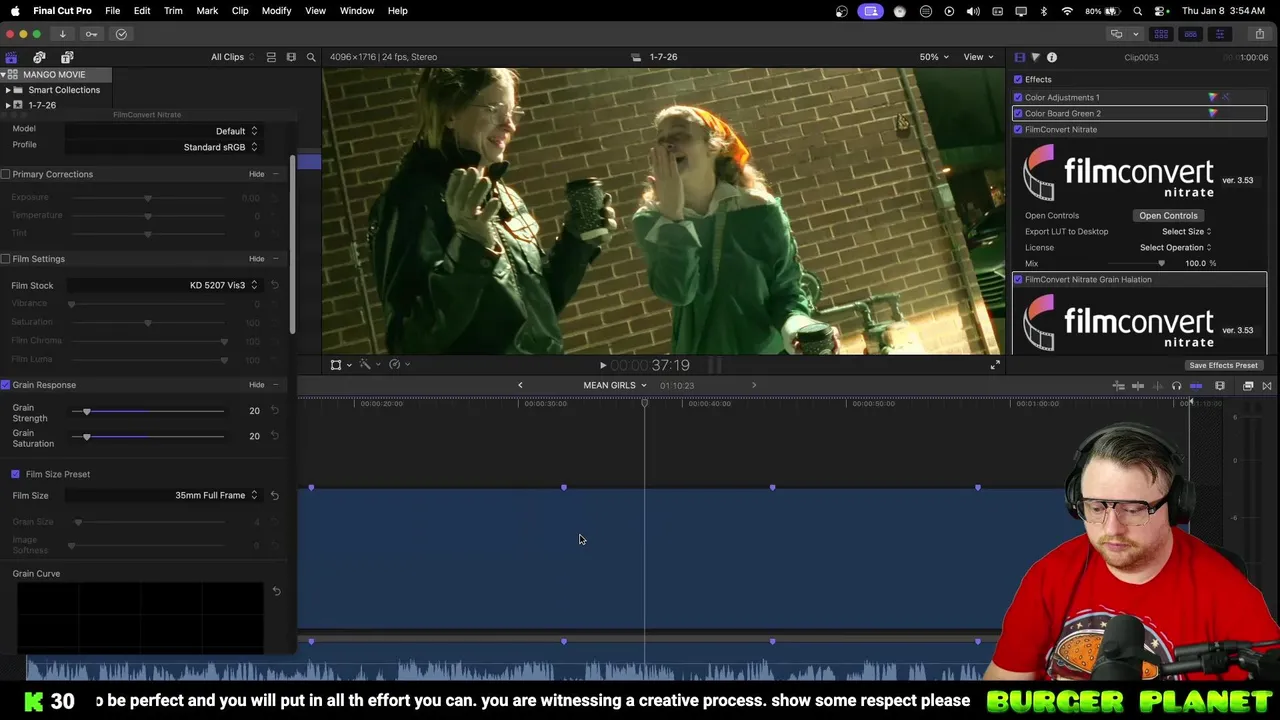Click the filmstrip clip filtering icon
This screenshot has width=1280, height=720.
click(291, 57)
